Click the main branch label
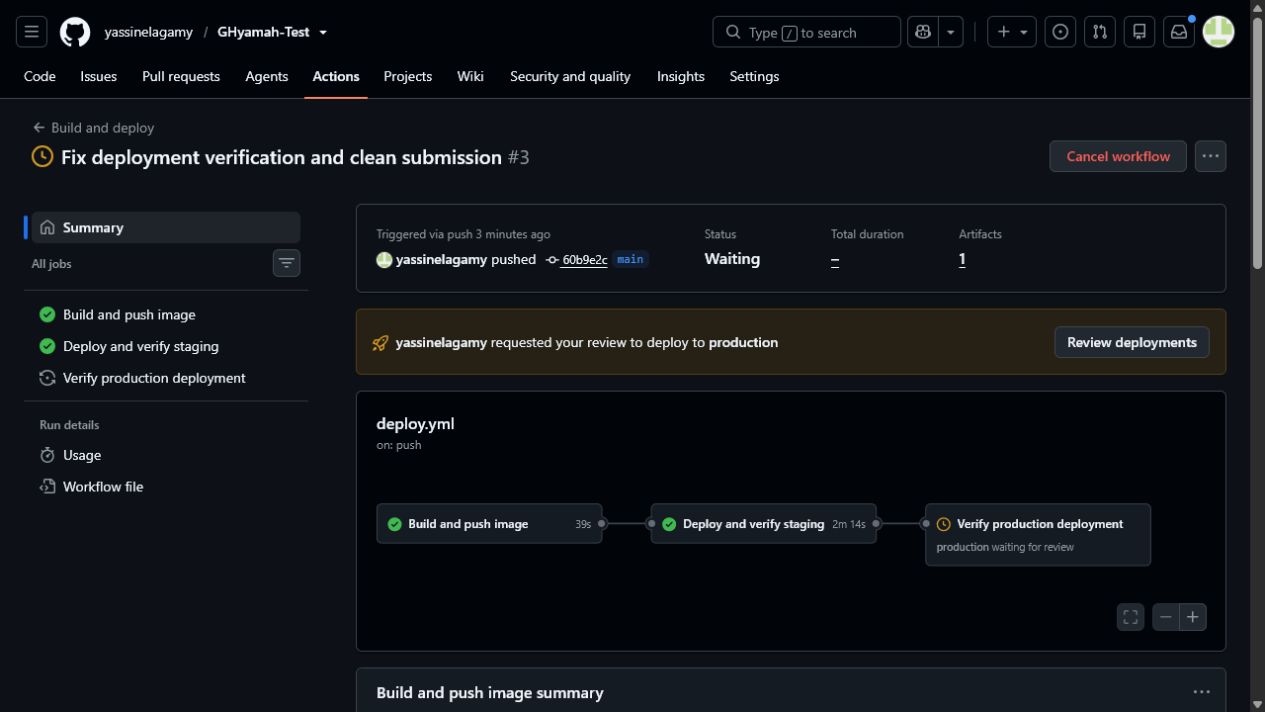1265x712 pixels. click(x=630, y=259)
